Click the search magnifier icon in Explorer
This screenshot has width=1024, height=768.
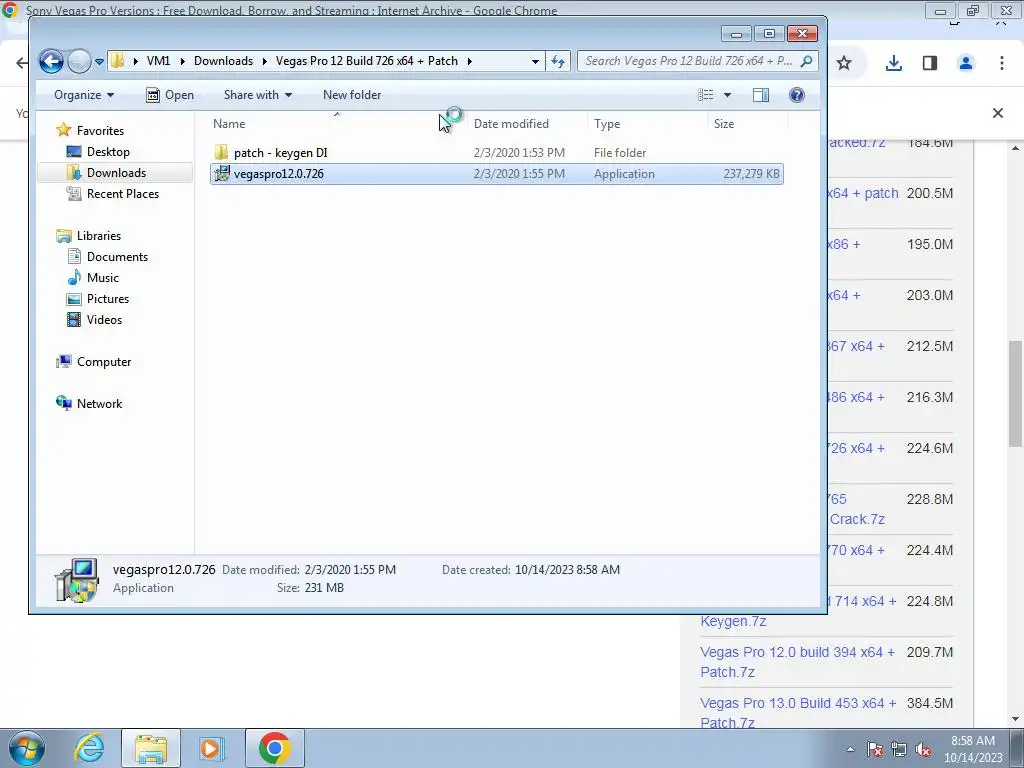point(807,61)
